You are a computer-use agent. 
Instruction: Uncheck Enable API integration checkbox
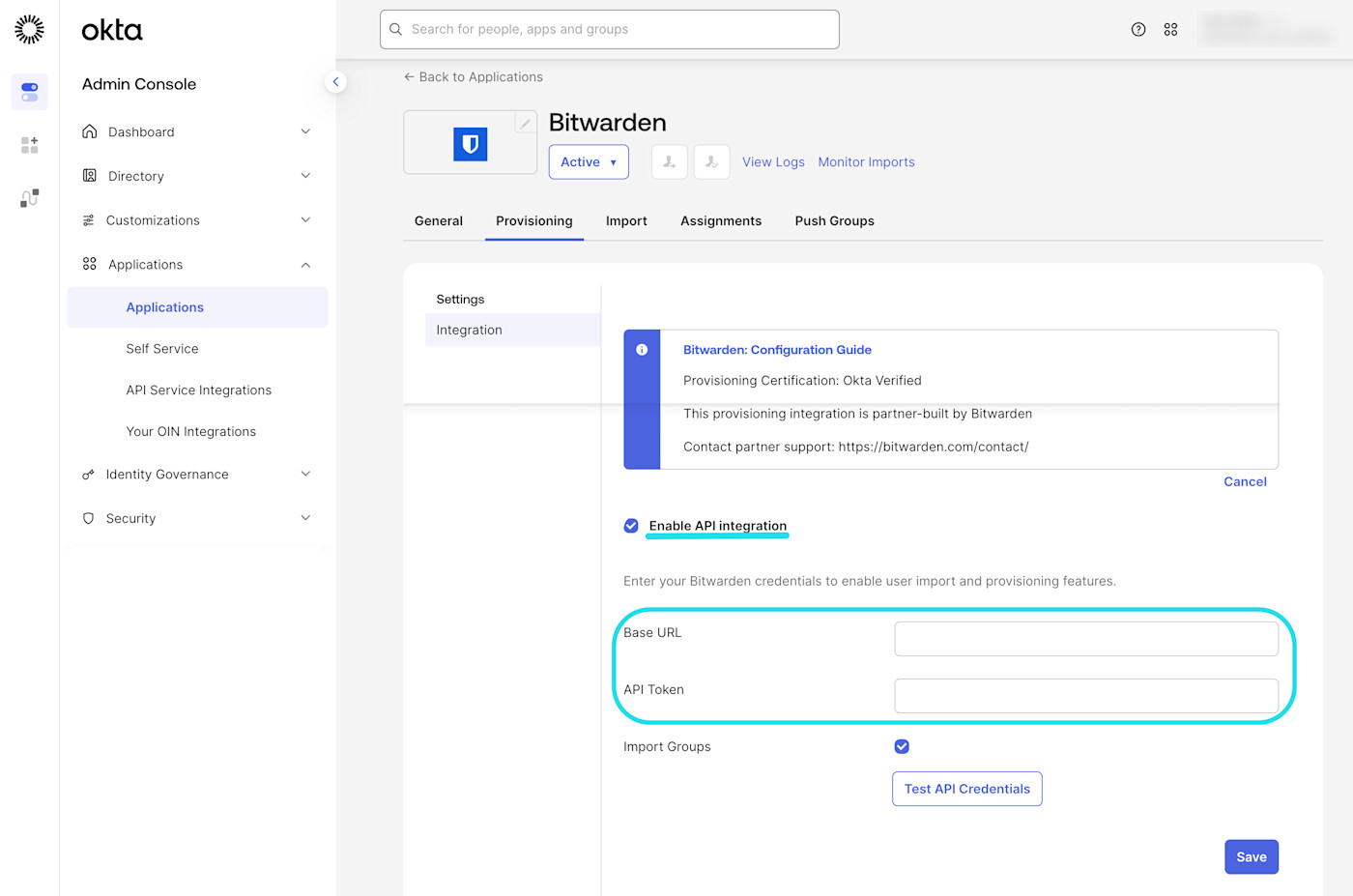point(631,526)
